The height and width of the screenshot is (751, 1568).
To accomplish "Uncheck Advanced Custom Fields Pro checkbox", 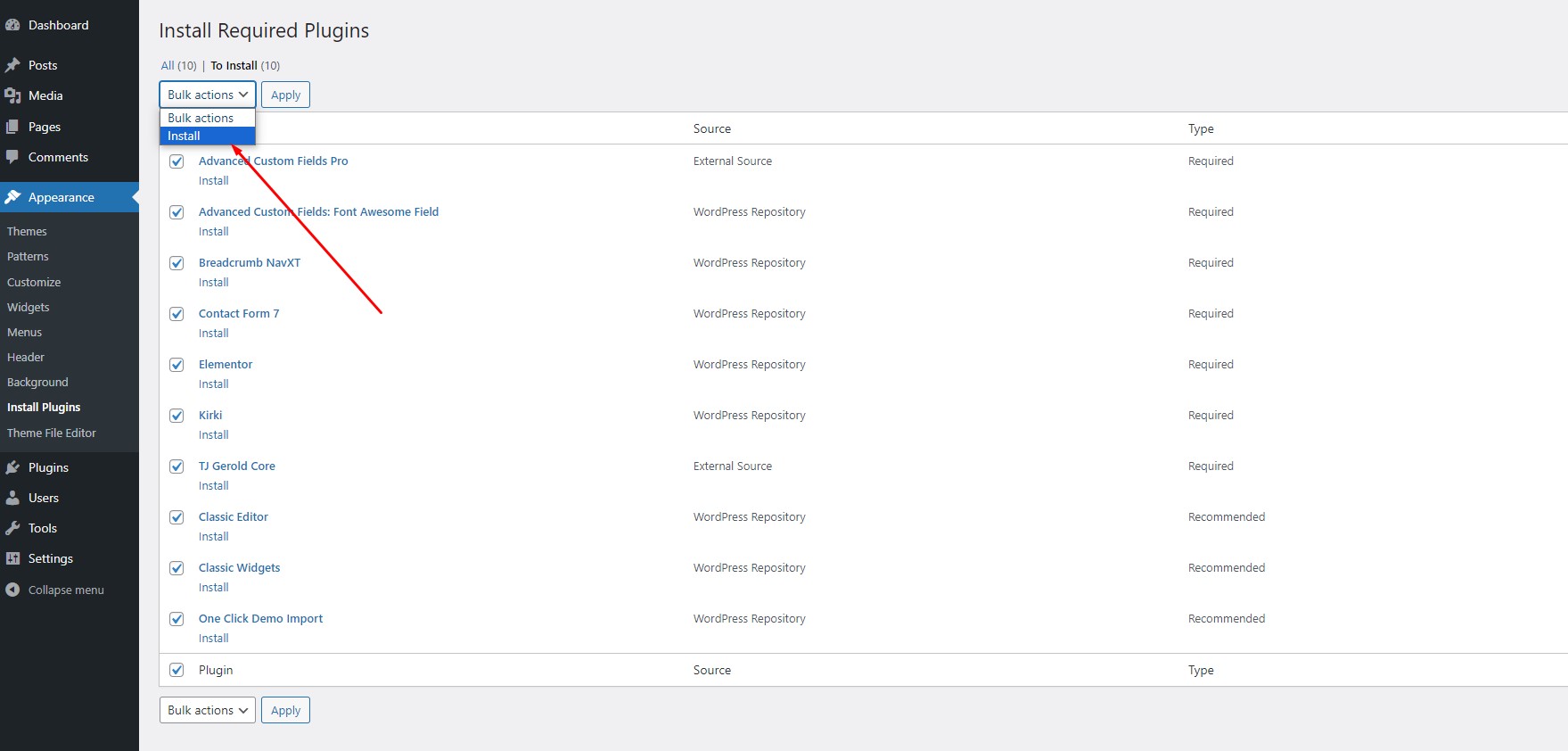I will click(x=177, y=161).
